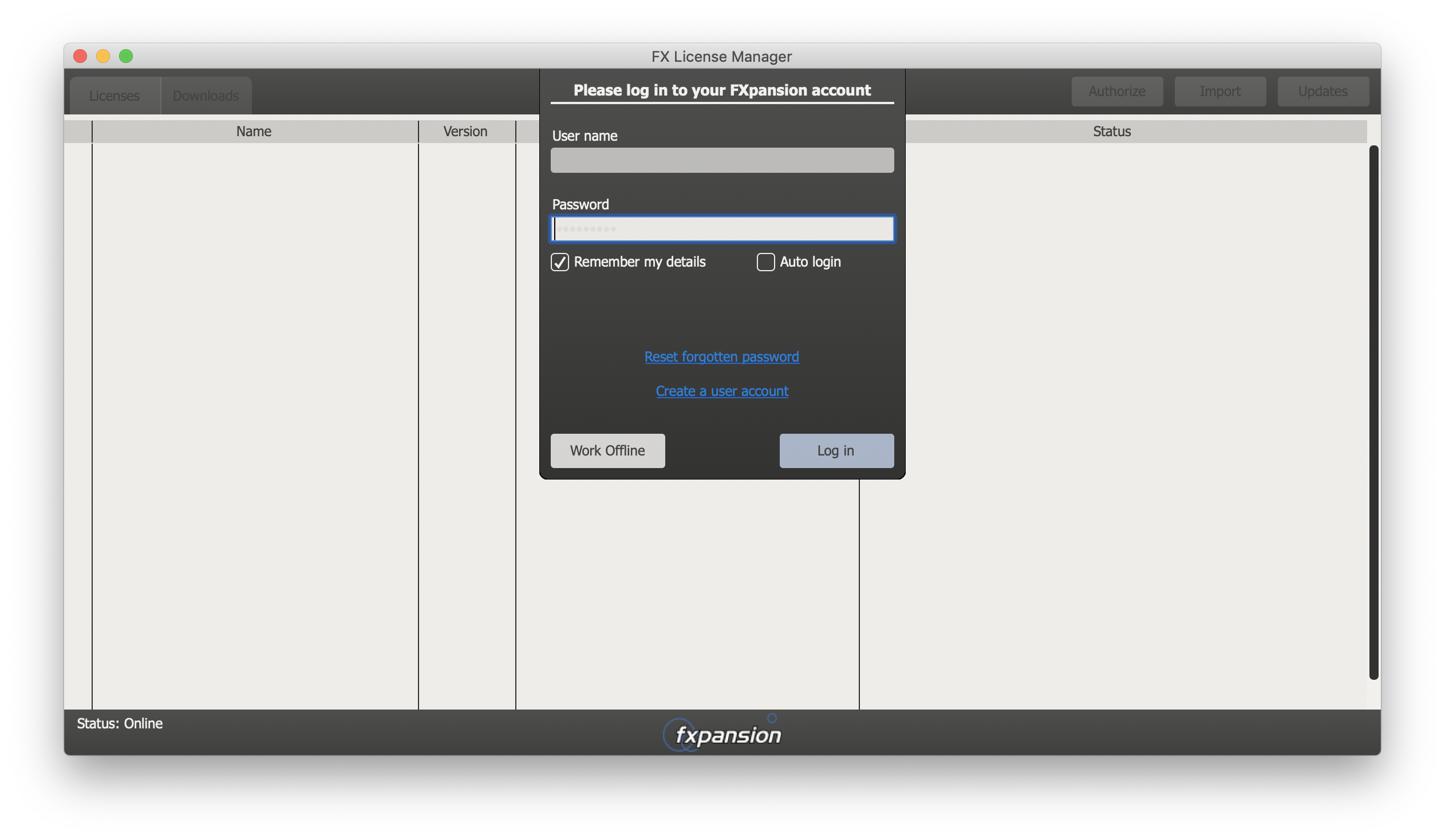
Task: Choose Work Offline
Action: coord(607,450)
